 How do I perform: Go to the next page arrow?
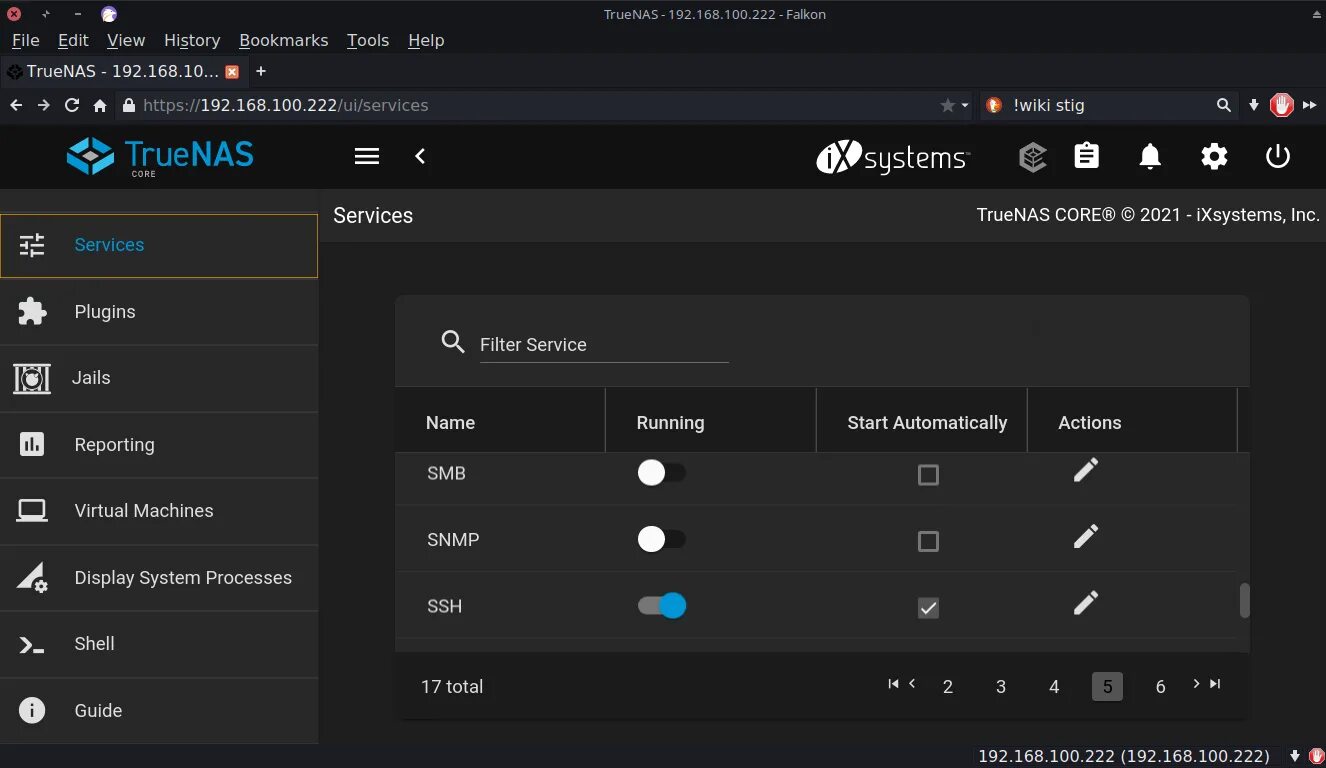[x=1196, y=684]
